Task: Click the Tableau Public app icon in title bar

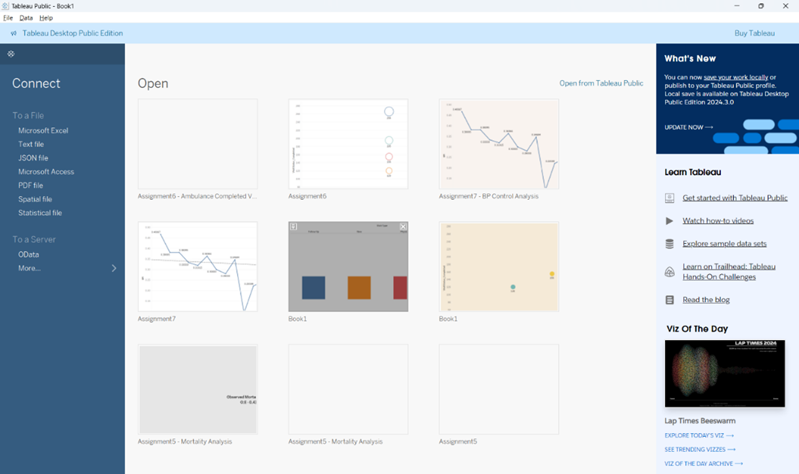Action: [5, 6]
